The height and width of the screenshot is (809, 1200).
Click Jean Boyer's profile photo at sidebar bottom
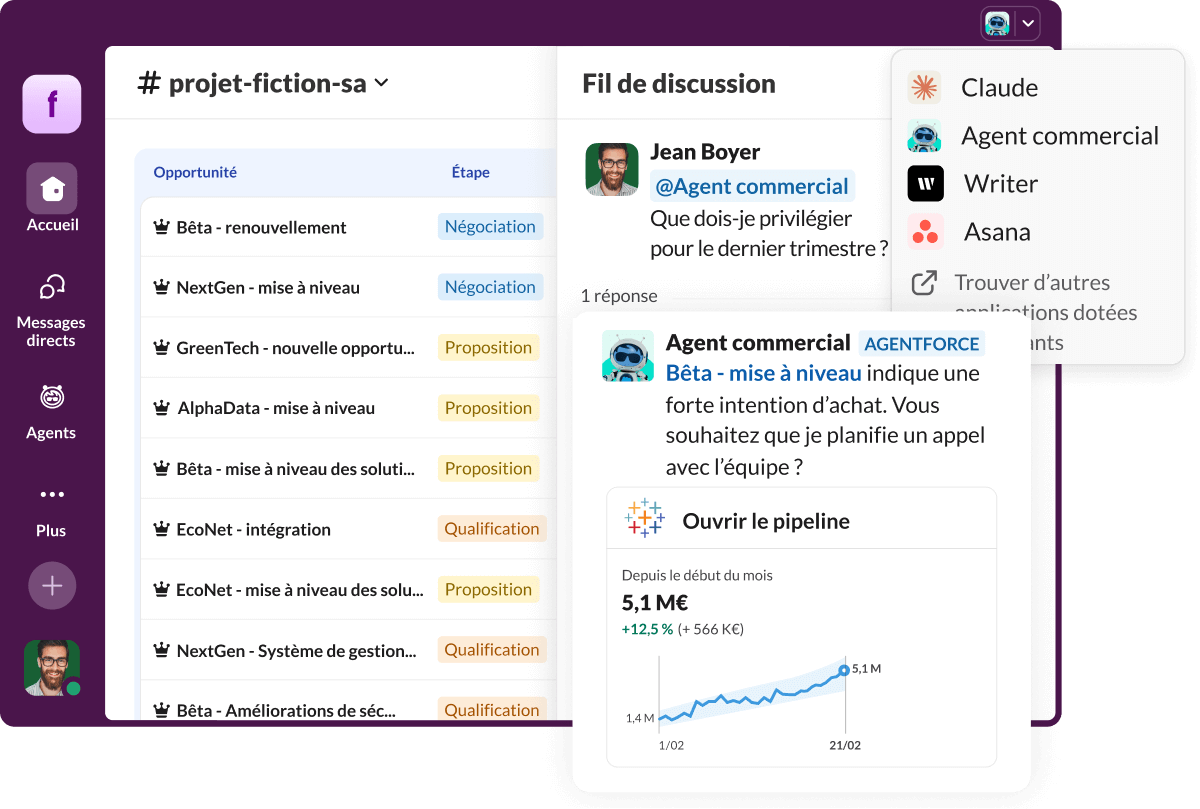(x=51, y=666)
